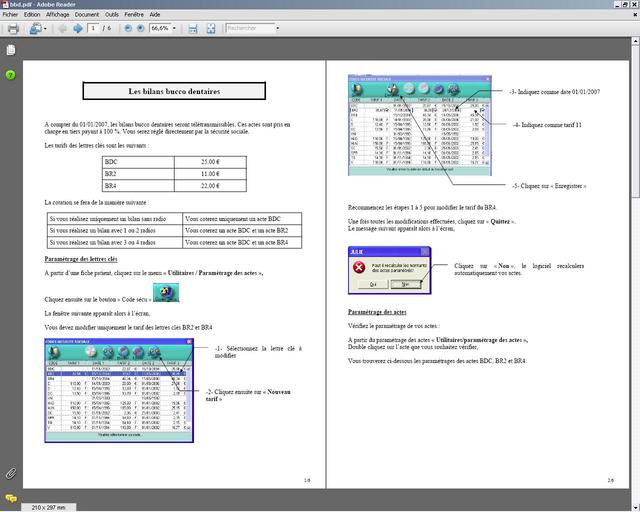Click the zoom level field showing 66,6%

pyautogui.click(x=160, y=28)
